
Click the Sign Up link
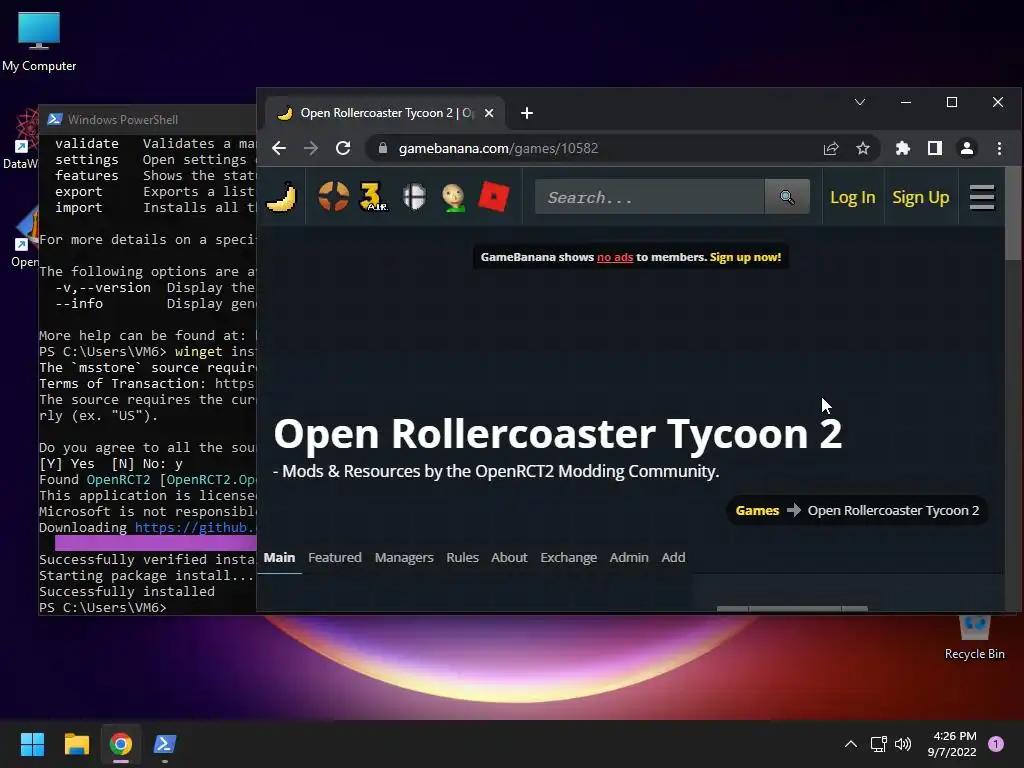pos(921,197)
